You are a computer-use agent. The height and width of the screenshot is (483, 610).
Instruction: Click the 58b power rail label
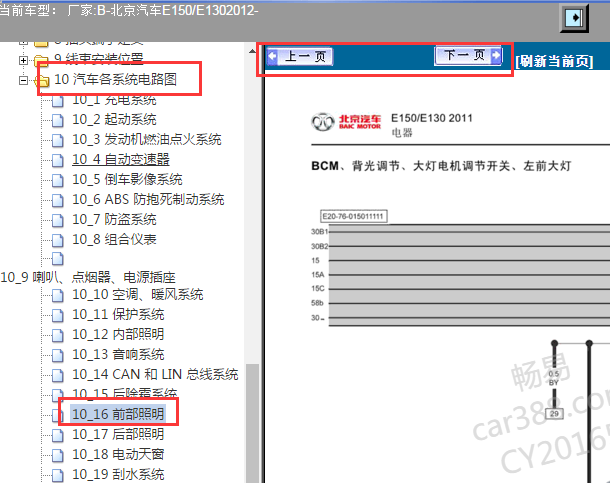[317, 303]
